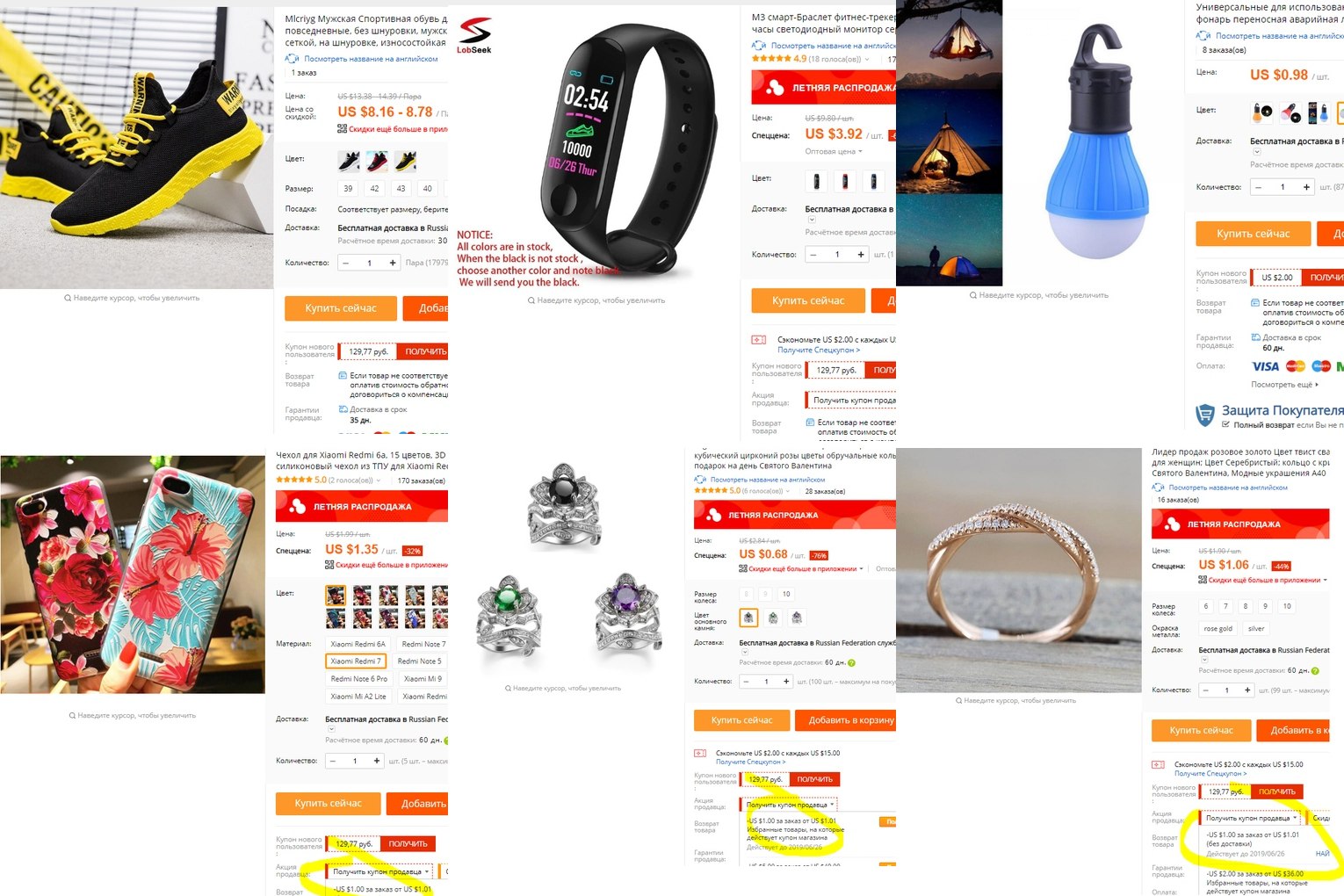Select the Xiaomi Redmi 6A model option

pyautogui.click(x=358, y=644)
